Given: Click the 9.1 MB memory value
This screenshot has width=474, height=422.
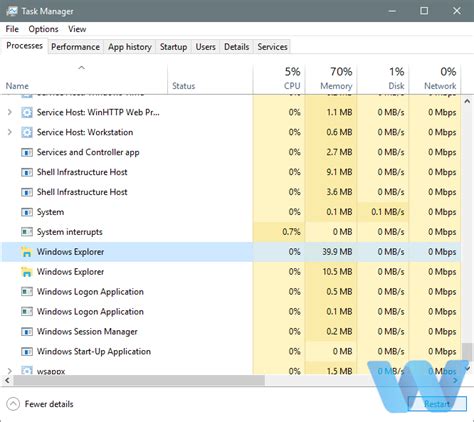Looking at the screenshot, I should point(339,172).
